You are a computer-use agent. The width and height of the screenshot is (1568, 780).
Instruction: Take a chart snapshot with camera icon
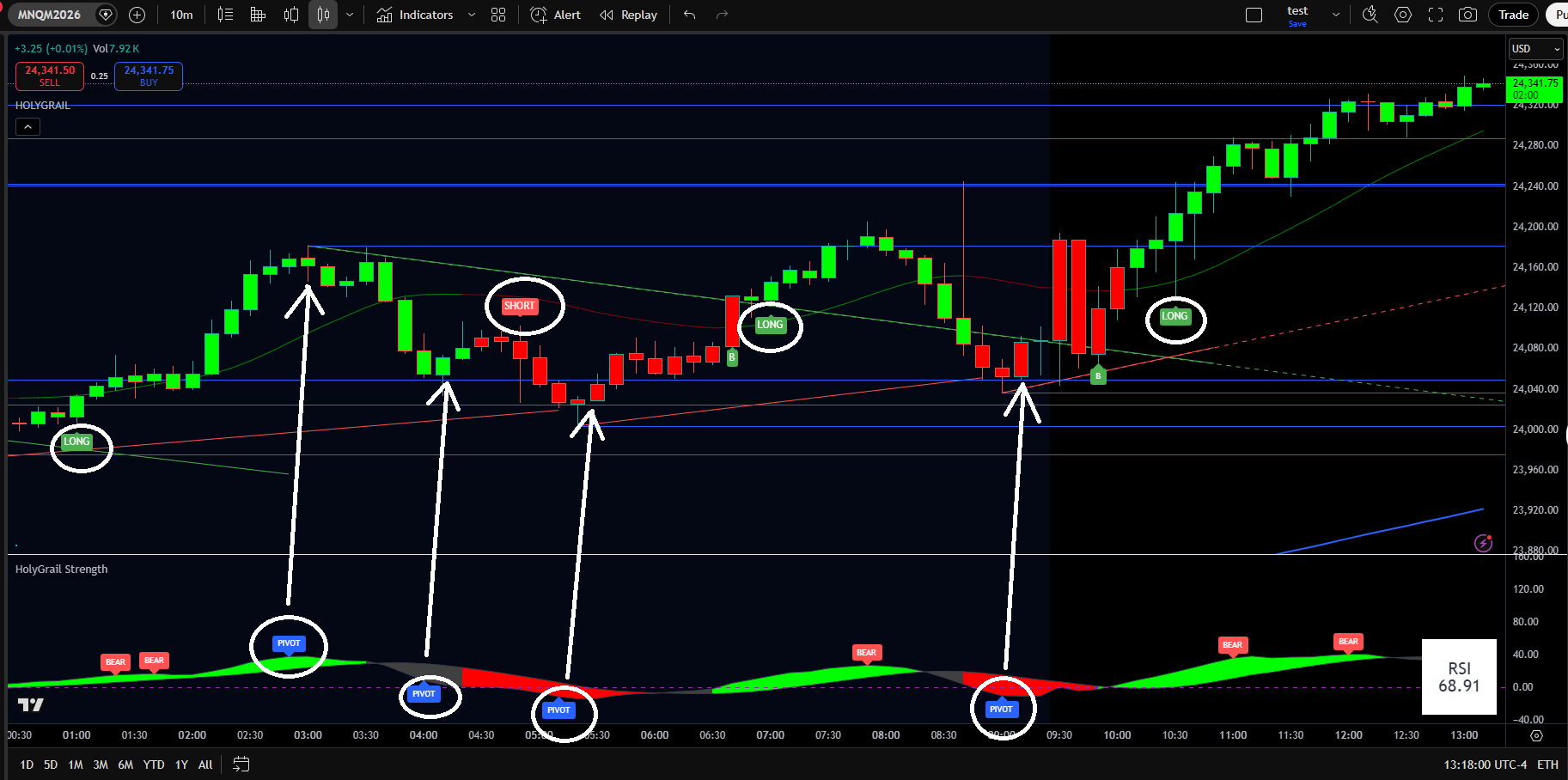click(1468, 15)
